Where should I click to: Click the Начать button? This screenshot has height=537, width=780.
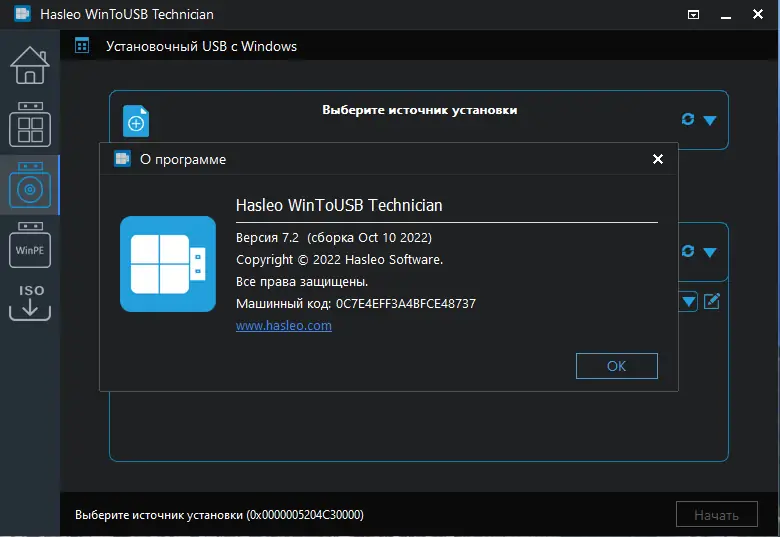[716, 515]
